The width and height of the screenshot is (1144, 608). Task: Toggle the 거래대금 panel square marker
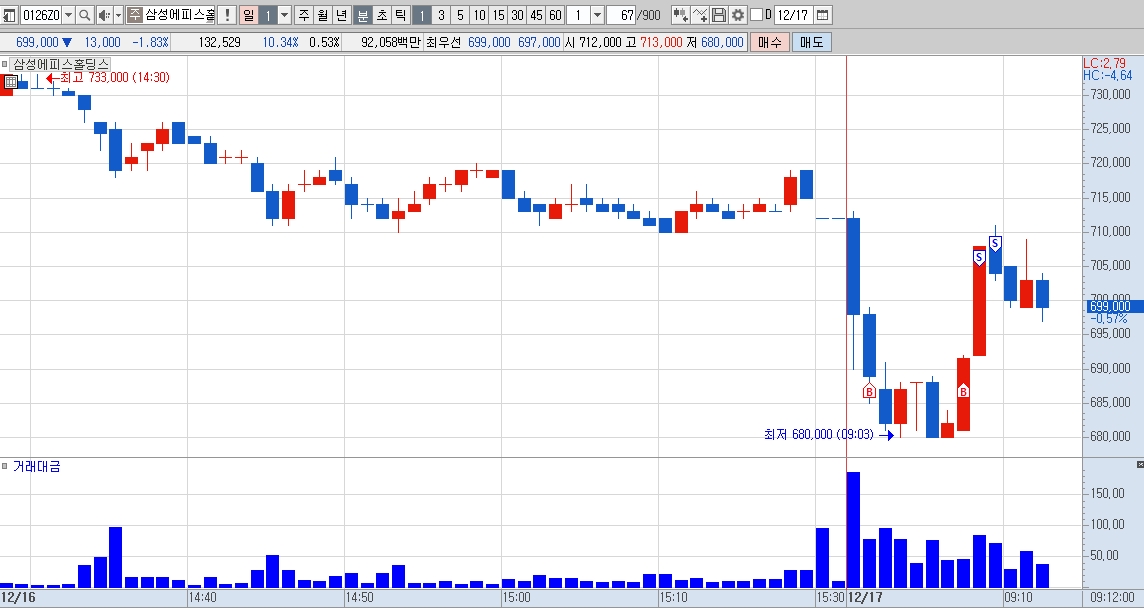4,466
